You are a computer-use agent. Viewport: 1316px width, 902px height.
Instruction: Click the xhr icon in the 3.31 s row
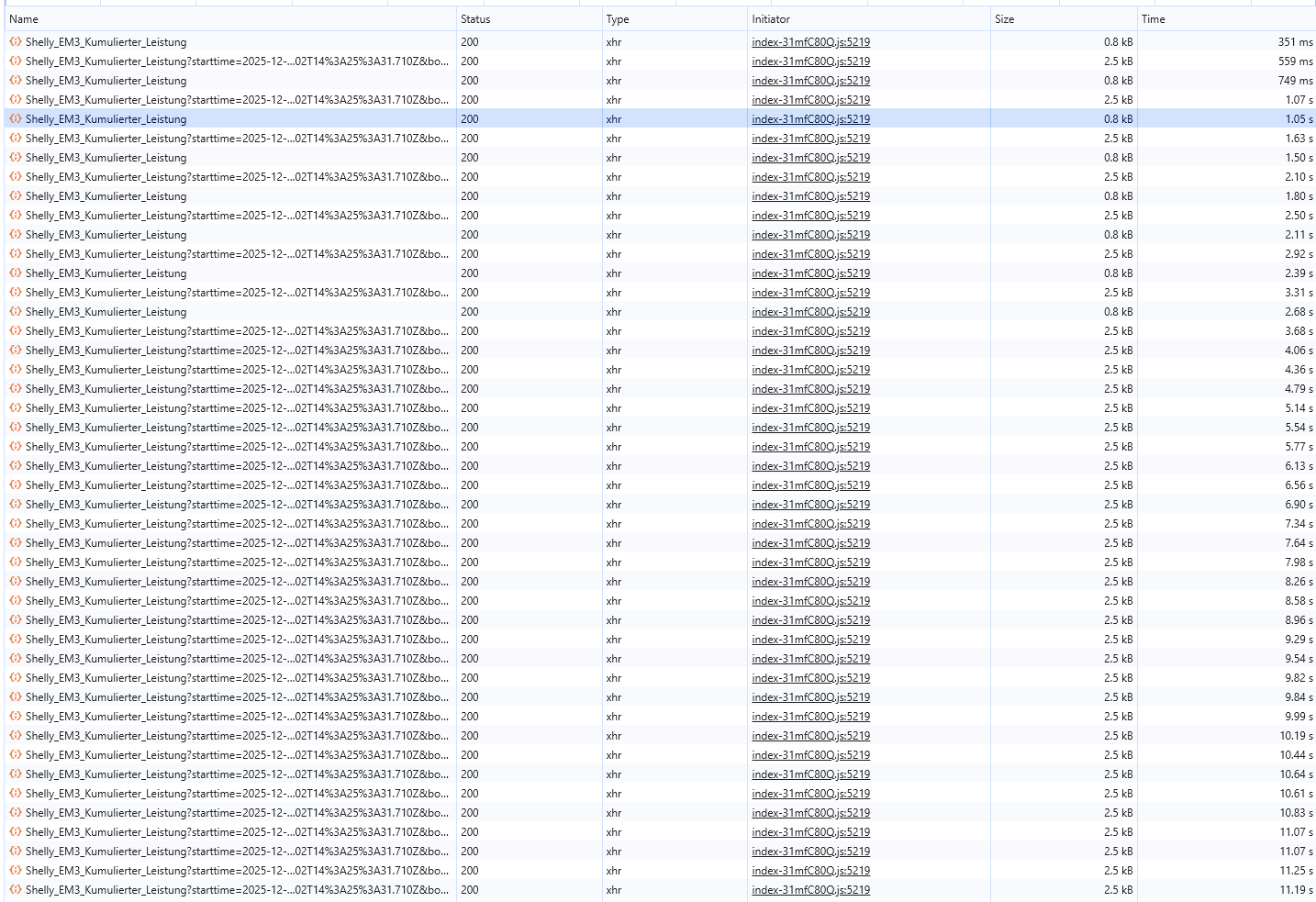point(16,293)
